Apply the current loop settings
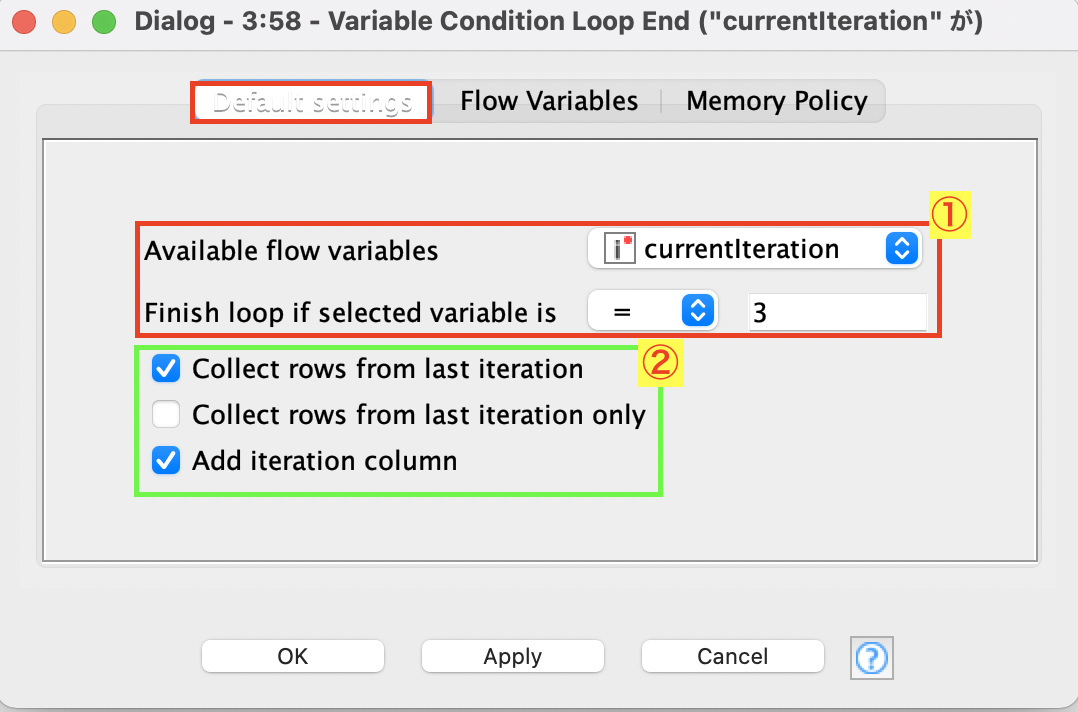Screen dimensions: 1078x712 tap(512, 656)
